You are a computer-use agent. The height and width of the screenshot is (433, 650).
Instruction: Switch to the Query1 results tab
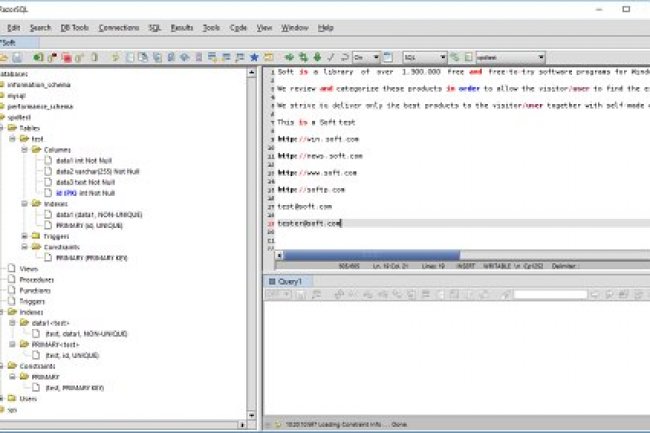(289, 283)
